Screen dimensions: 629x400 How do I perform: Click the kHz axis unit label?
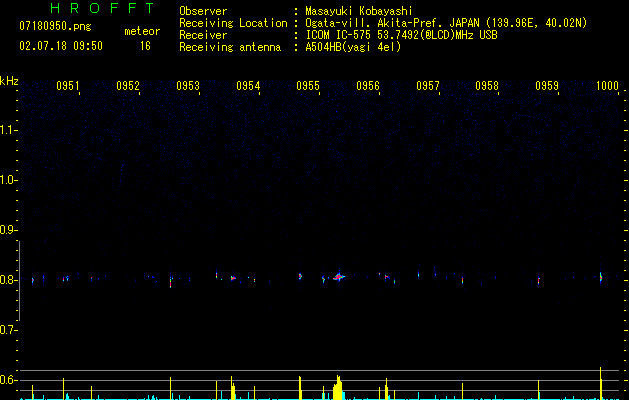point(9,81)
